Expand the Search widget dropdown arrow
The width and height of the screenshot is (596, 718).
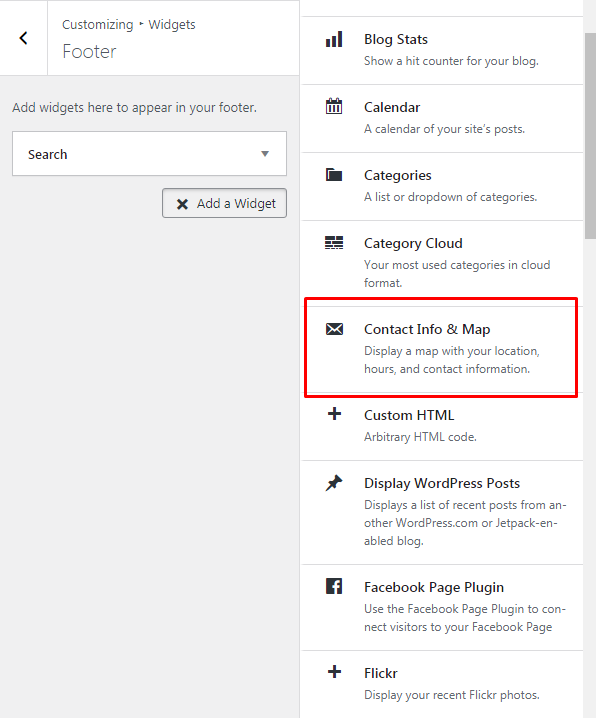pos(265,154)
